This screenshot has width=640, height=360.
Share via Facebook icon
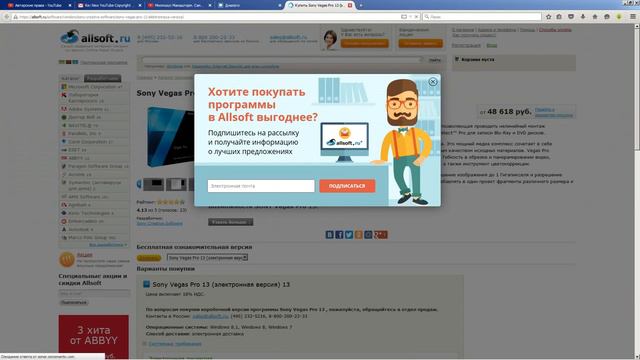coord(339,235)
